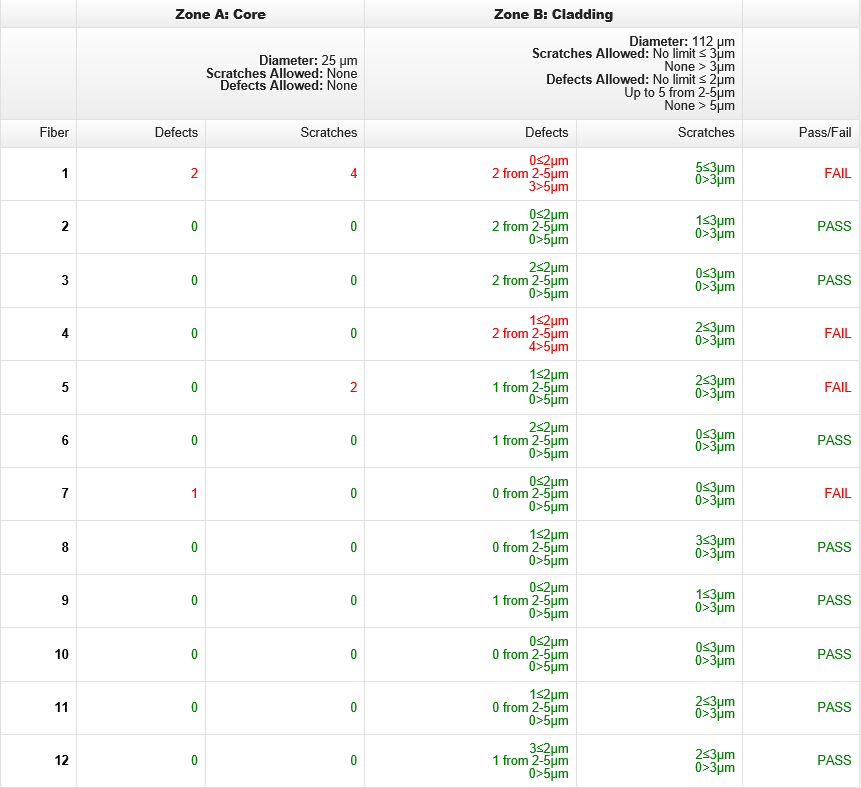Screen dimensions: 861x788
Task: Select the Fiber column header
Action: click(54, 132)
